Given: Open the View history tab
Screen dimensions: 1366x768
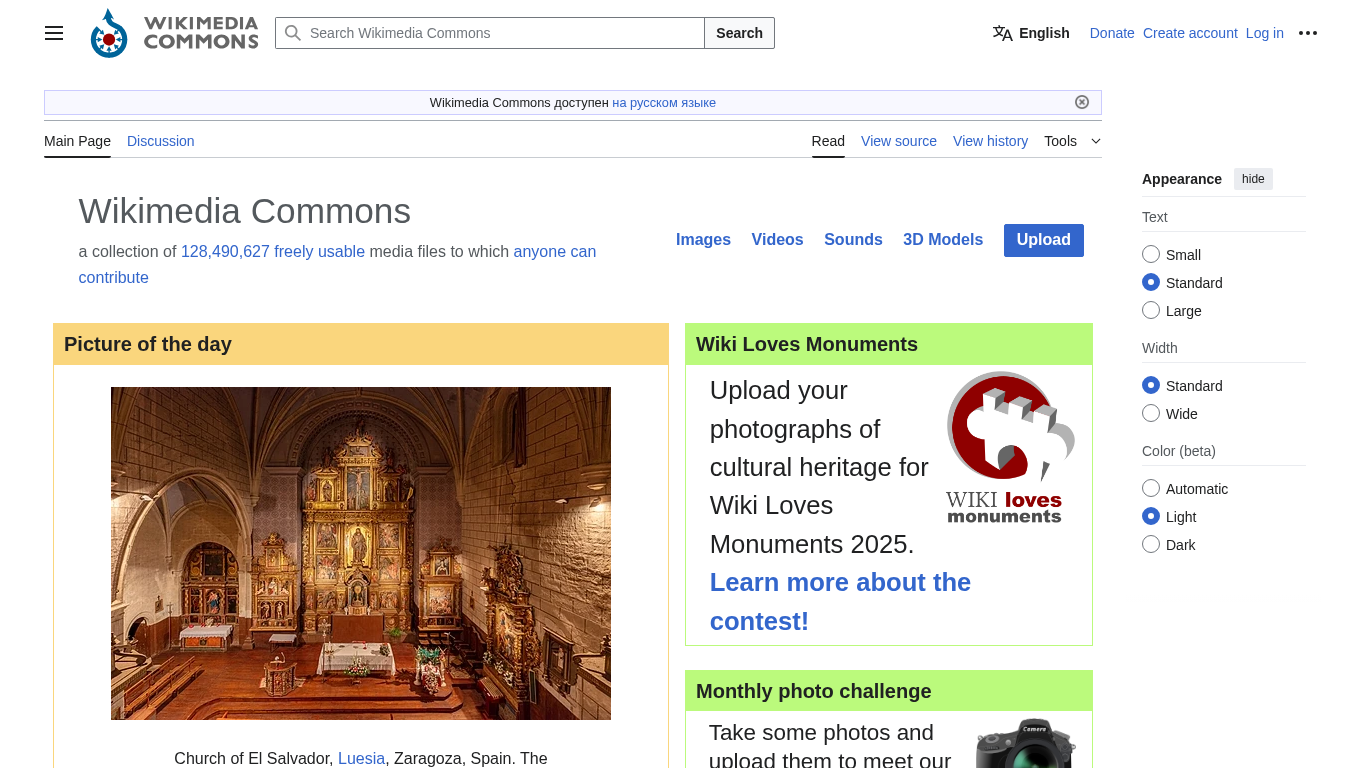Looking at the screenshot, I should point(990,141).
